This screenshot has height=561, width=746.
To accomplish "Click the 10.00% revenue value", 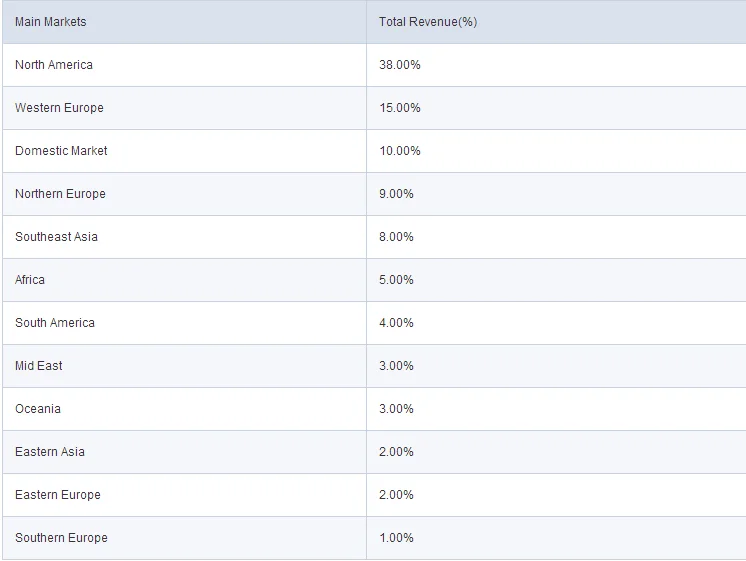I will coord(400,151).
